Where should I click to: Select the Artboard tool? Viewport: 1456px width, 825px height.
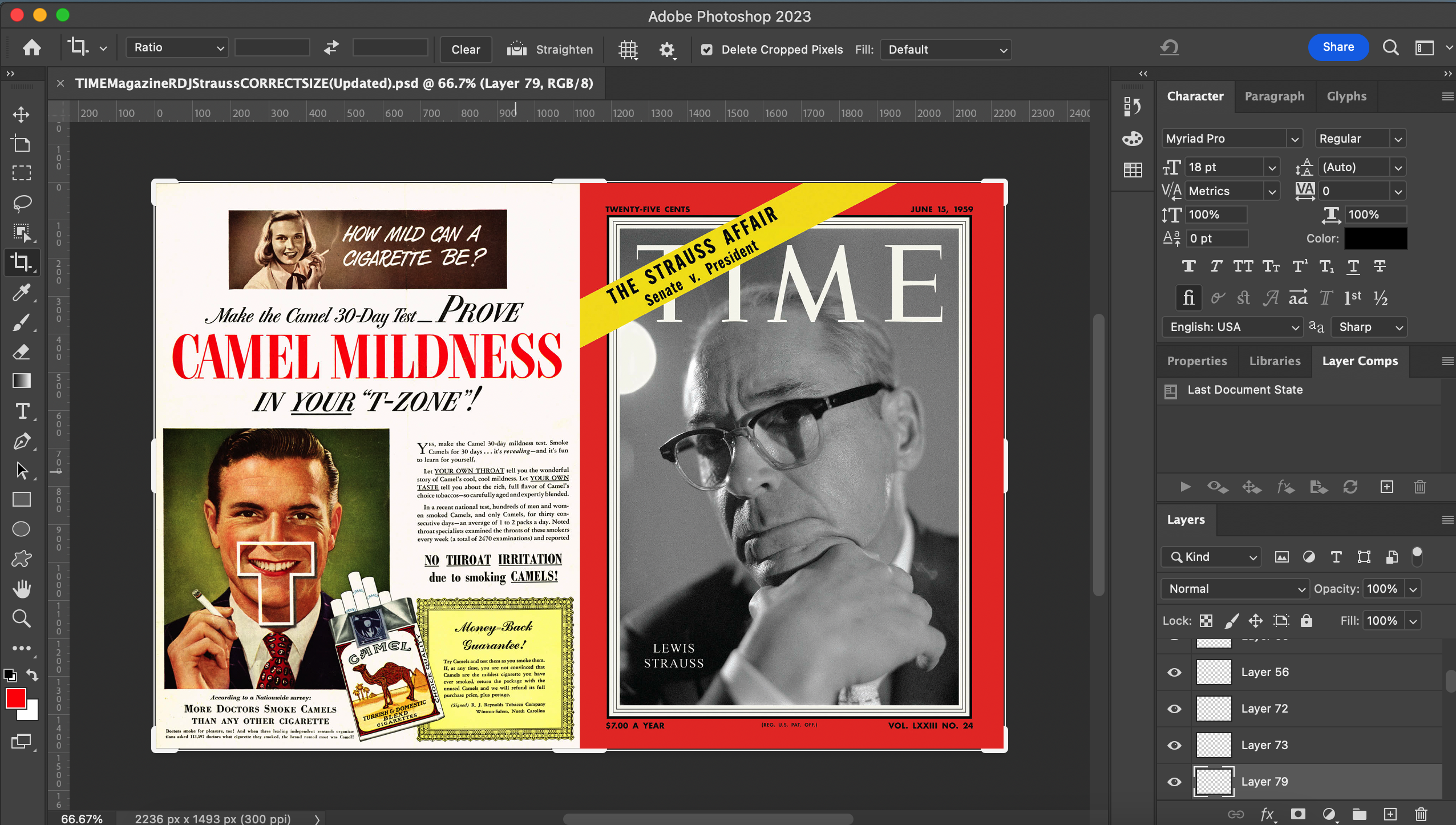pos(22,144)
